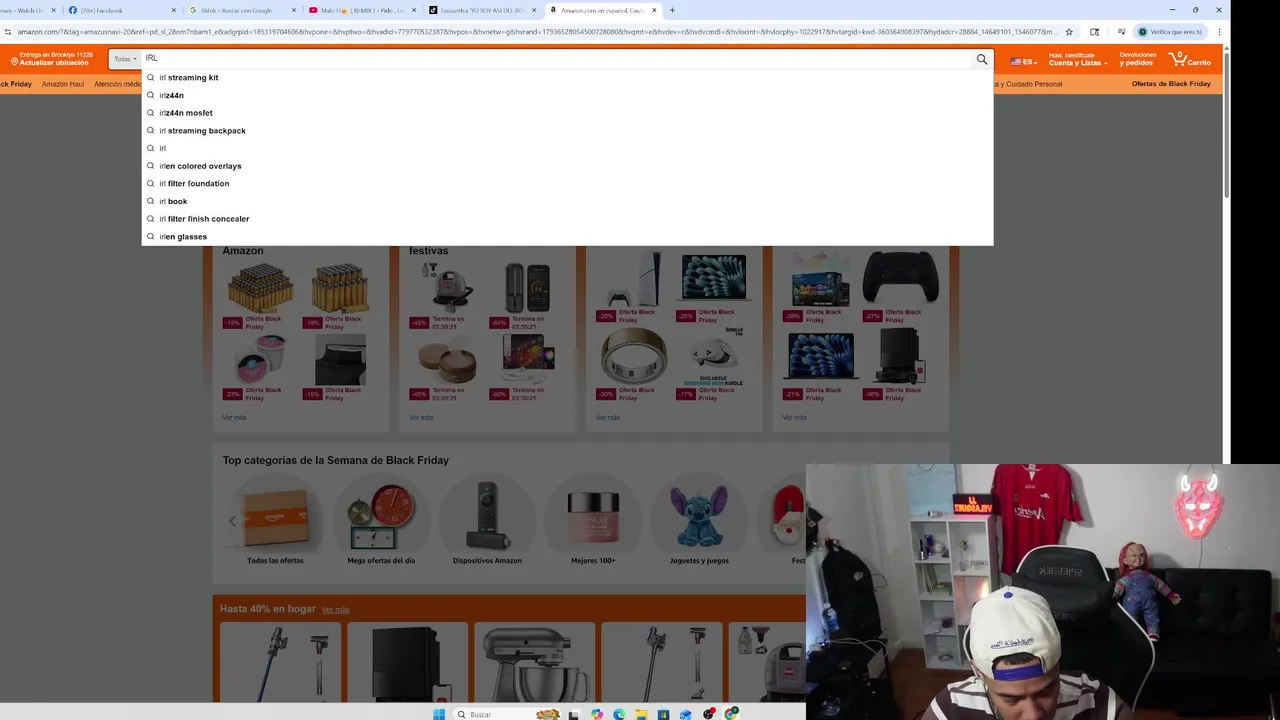Open Copilot from the taskbar

tap(597, 714)
